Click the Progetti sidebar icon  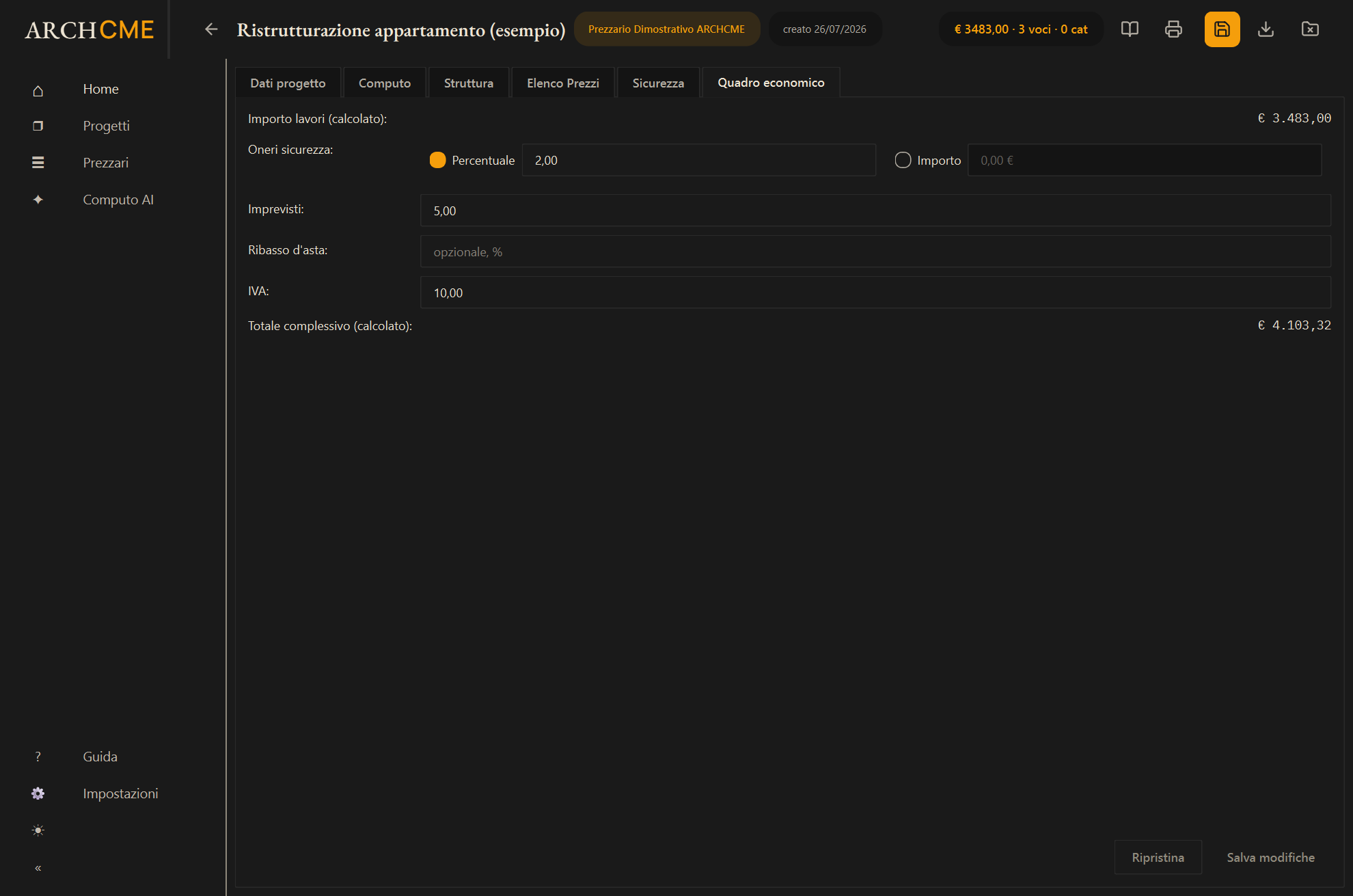pyautogui.click(x=38, y=126)
